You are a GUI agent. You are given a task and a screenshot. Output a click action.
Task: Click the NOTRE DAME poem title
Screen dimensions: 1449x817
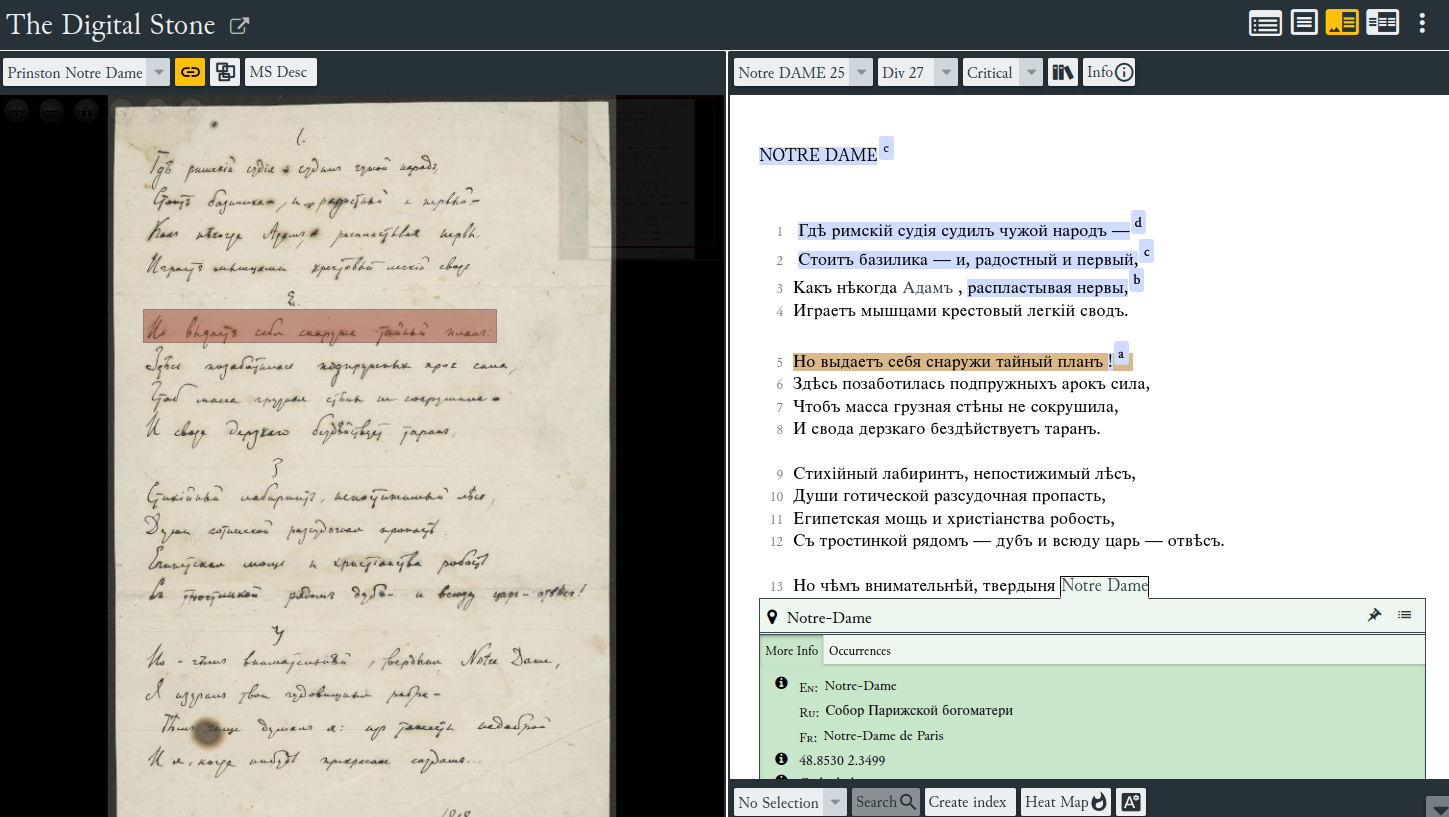tap(818, 155)
